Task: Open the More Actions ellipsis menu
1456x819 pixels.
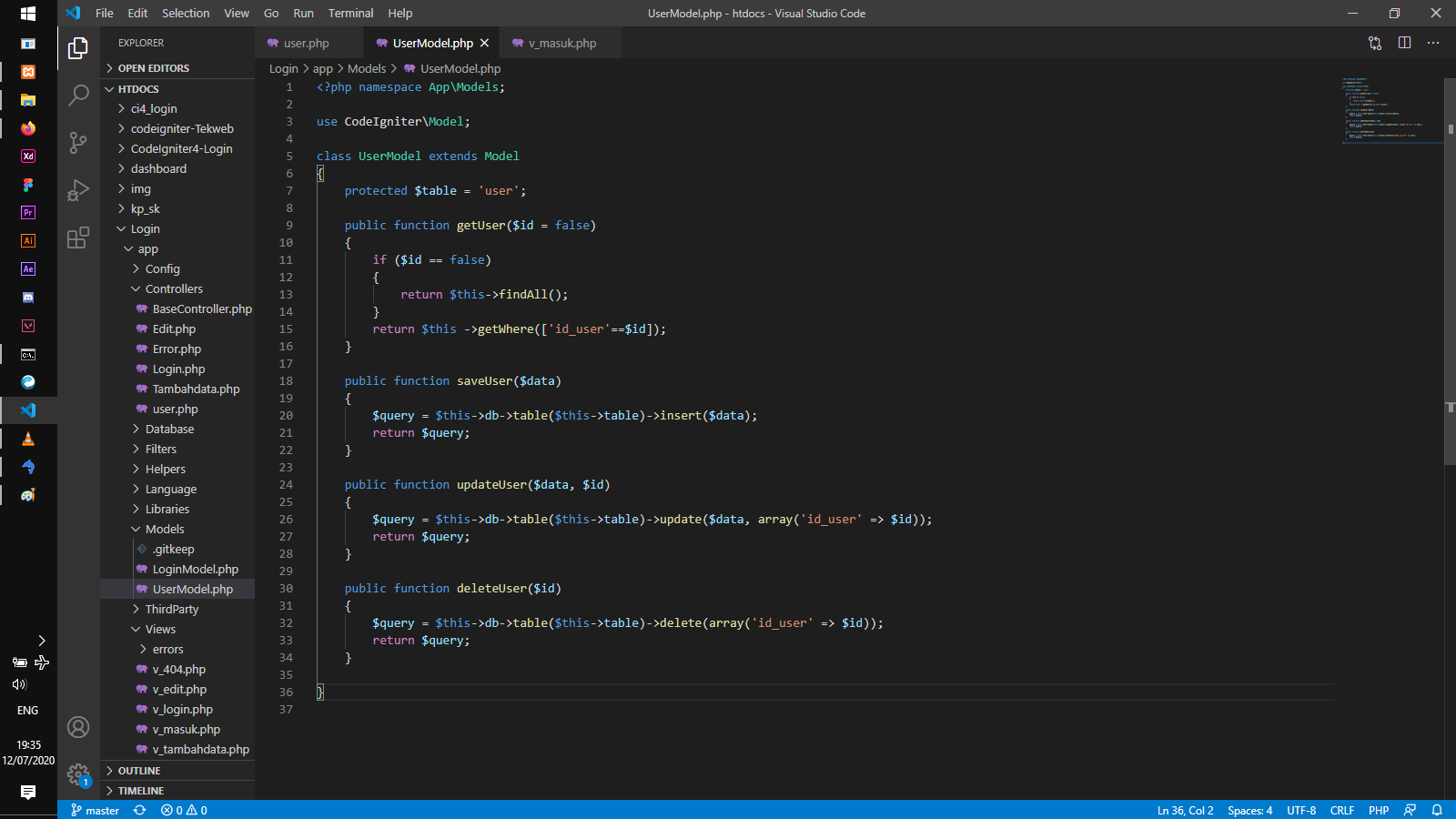Action: tap(1433, 43)
